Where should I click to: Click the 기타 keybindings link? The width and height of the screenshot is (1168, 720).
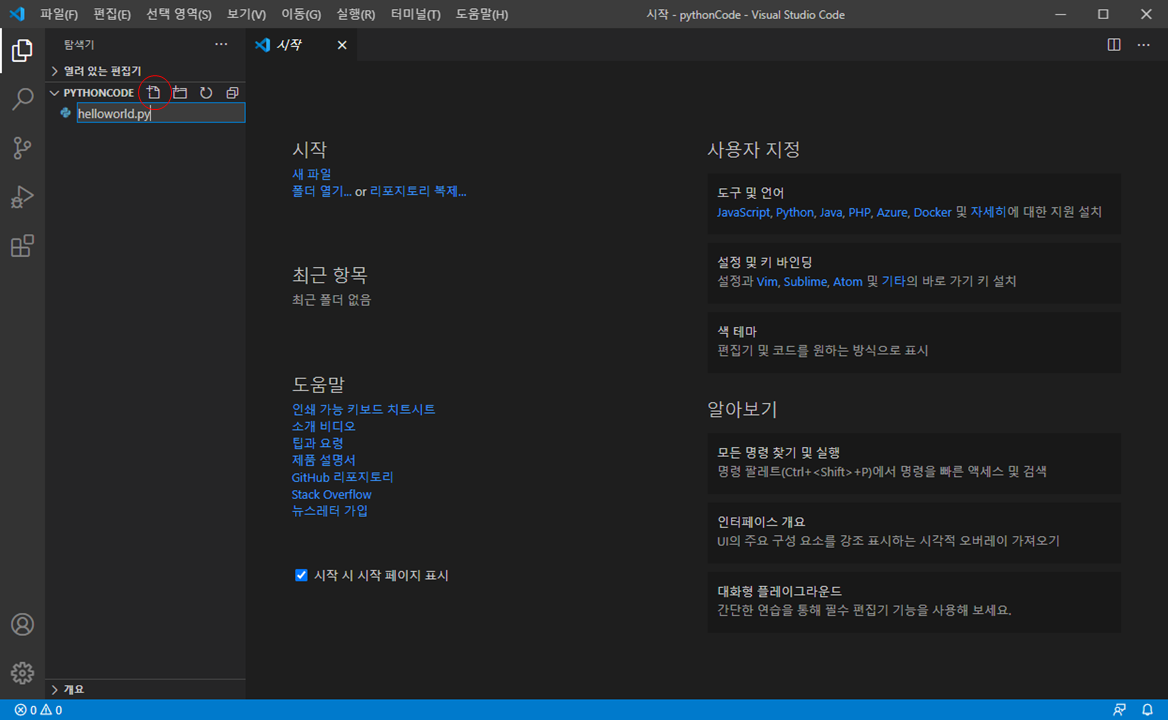point(894,281)
